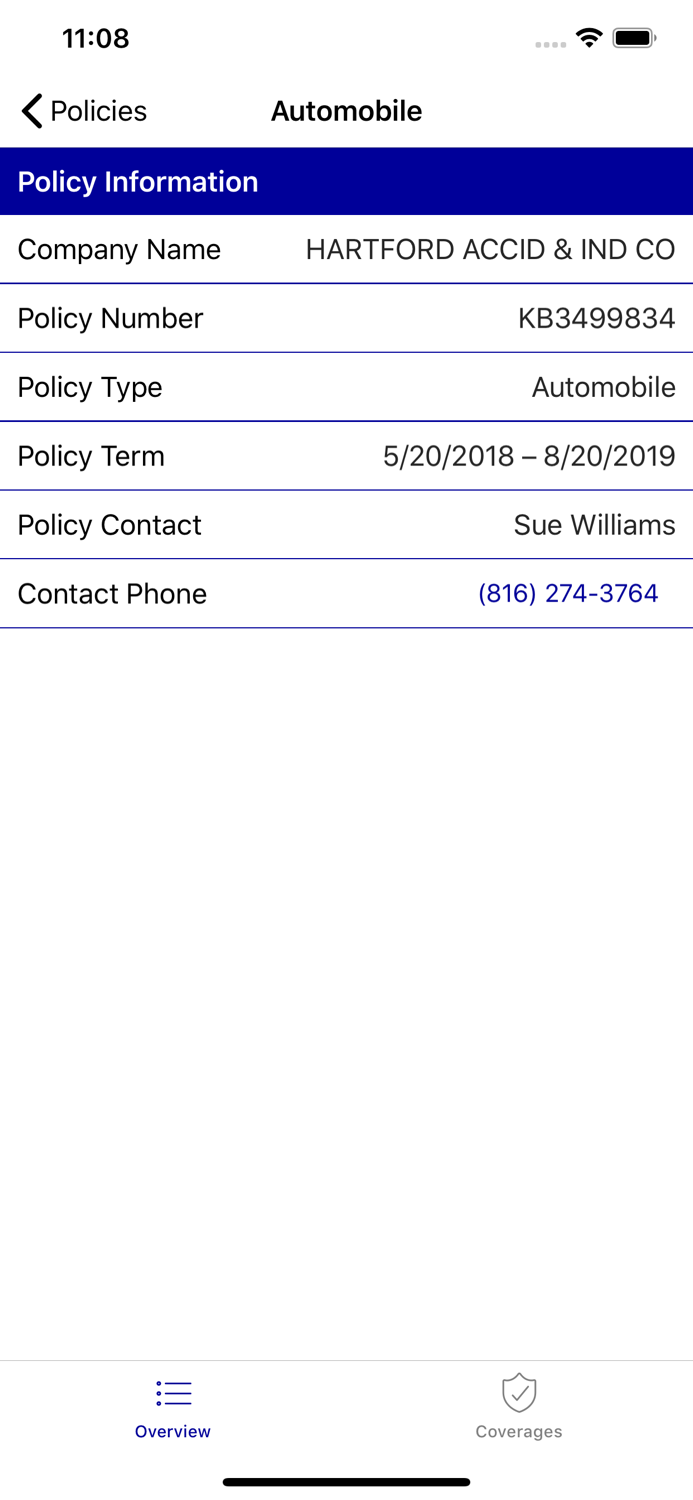Tap the Policy Type Automobile row
Image resolution: width=693 pixels, height=1500 pixels.
pos(346,387)
